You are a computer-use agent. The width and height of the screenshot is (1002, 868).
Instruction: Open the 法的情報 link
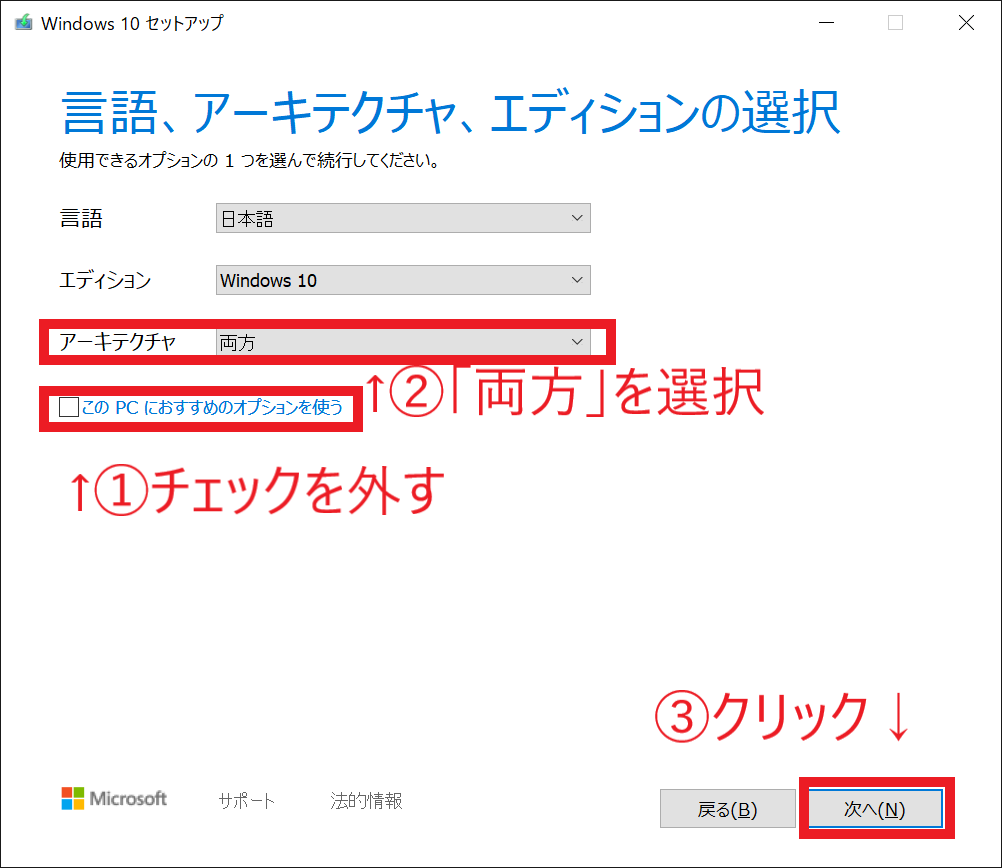[x=366, y=800]
